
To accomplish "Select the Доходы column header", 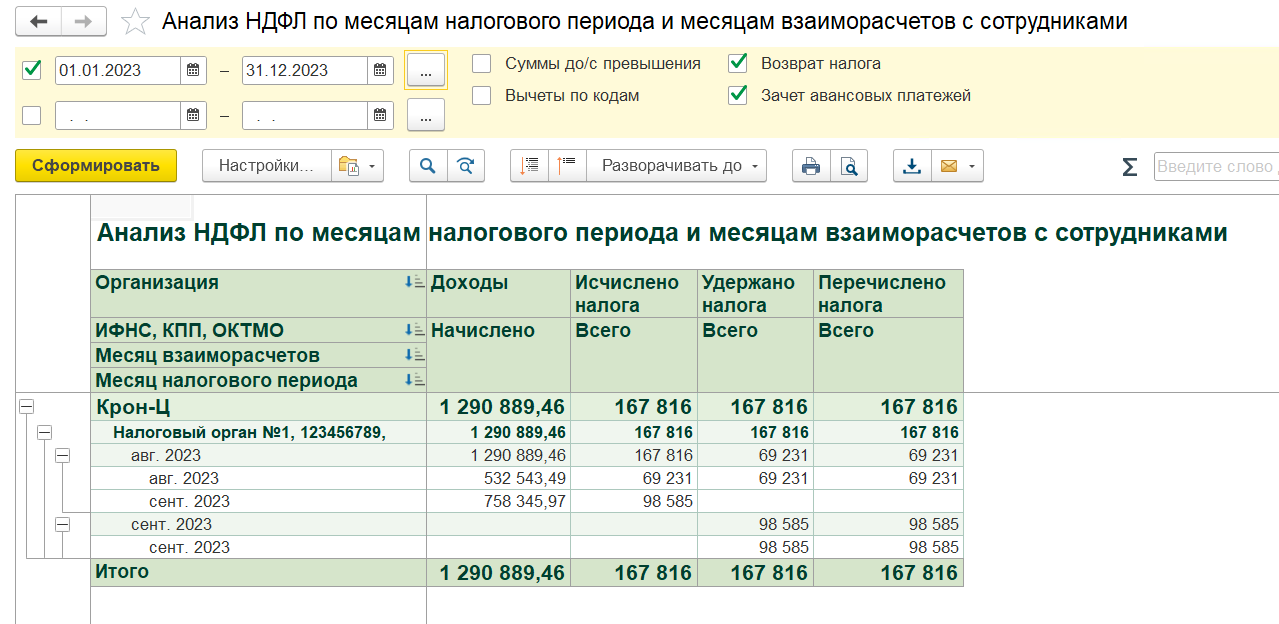I will pos(499,294).
